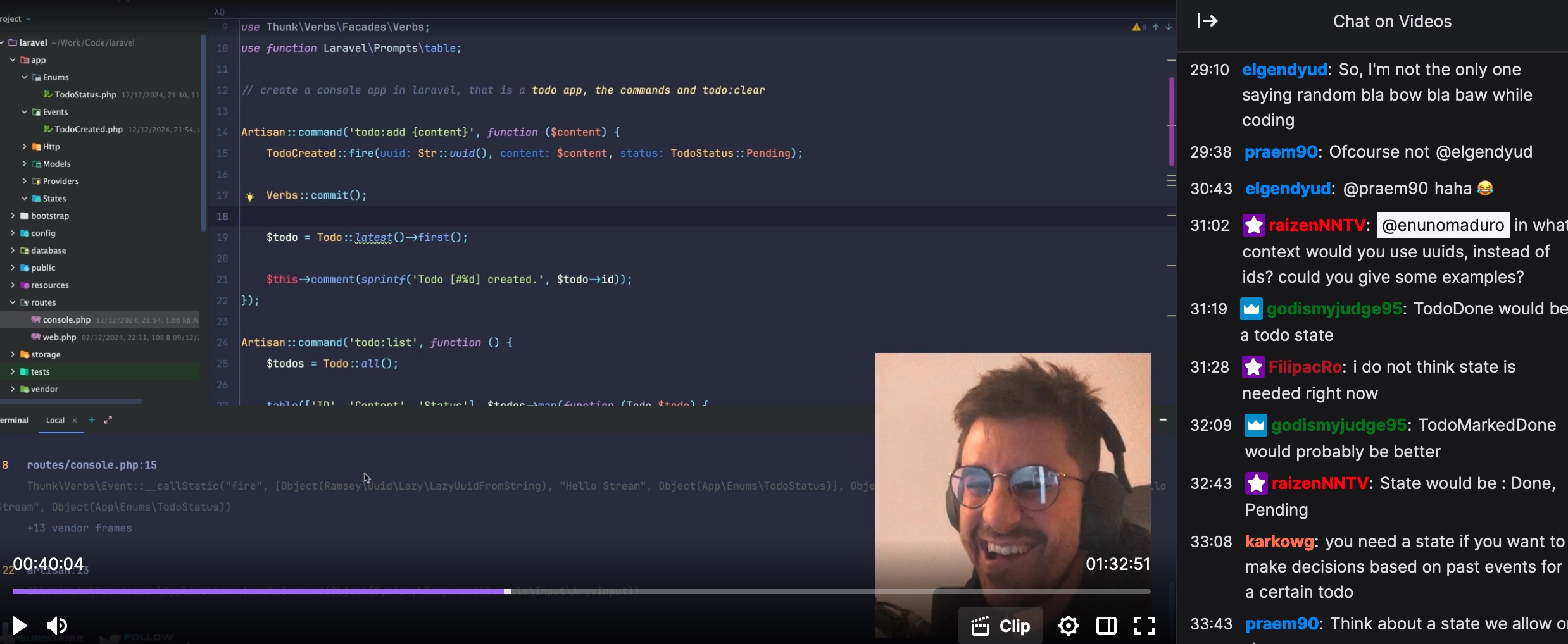
Task: Enter fullscreen mode
Action: tap(1145, 626)
